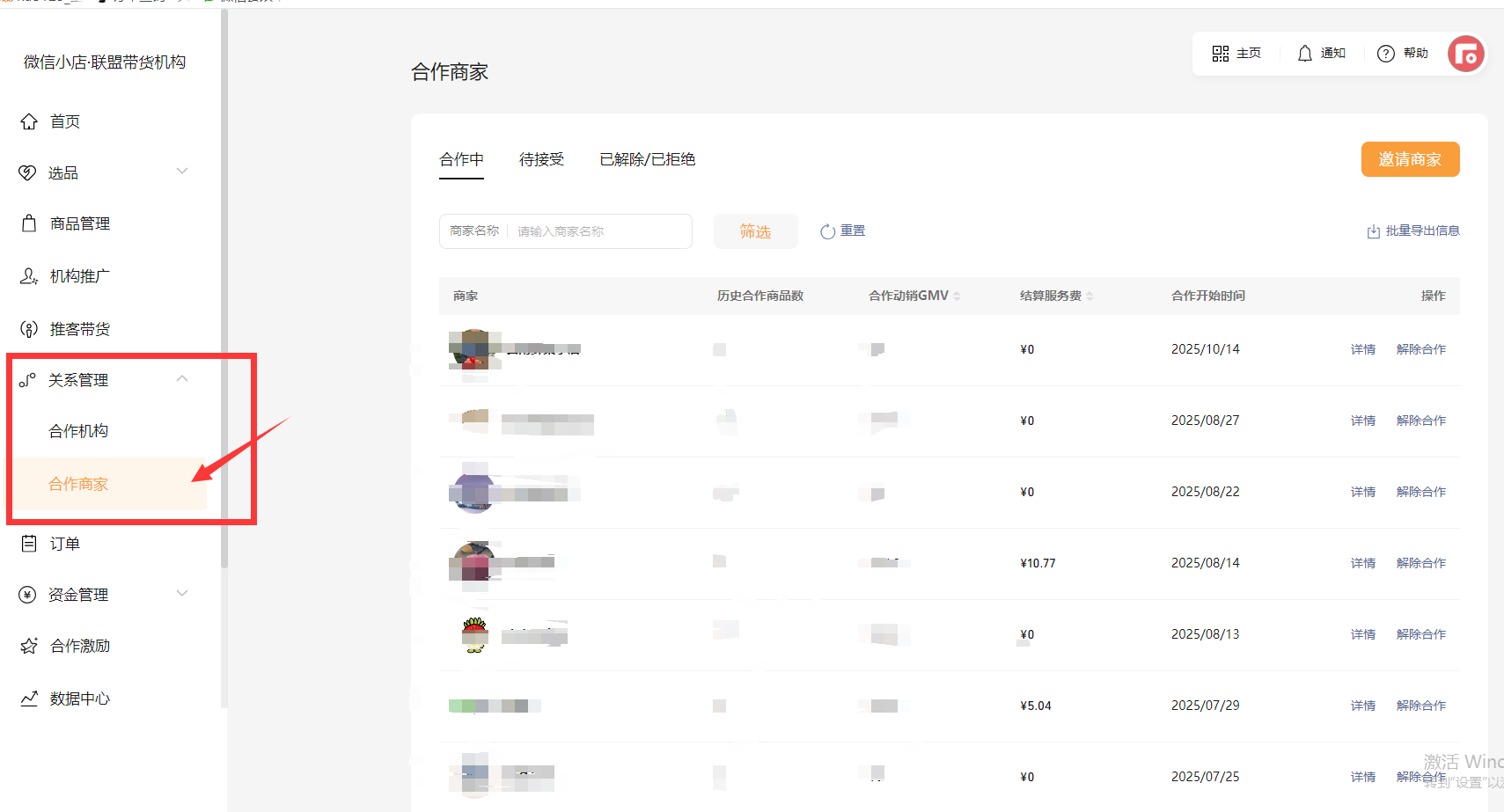The height and width of the screenshot is (812, 1504).
Task: Click the 推客带货 sidebar icon
Action: pos(29,329)
